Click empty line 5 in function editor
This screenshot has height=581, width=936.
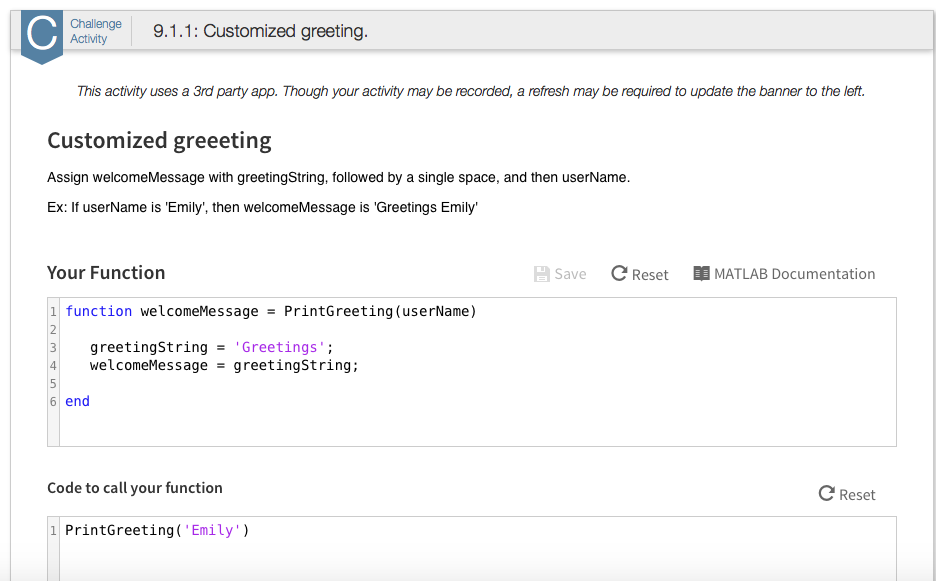pyautogui.click(x=478, y=383)
